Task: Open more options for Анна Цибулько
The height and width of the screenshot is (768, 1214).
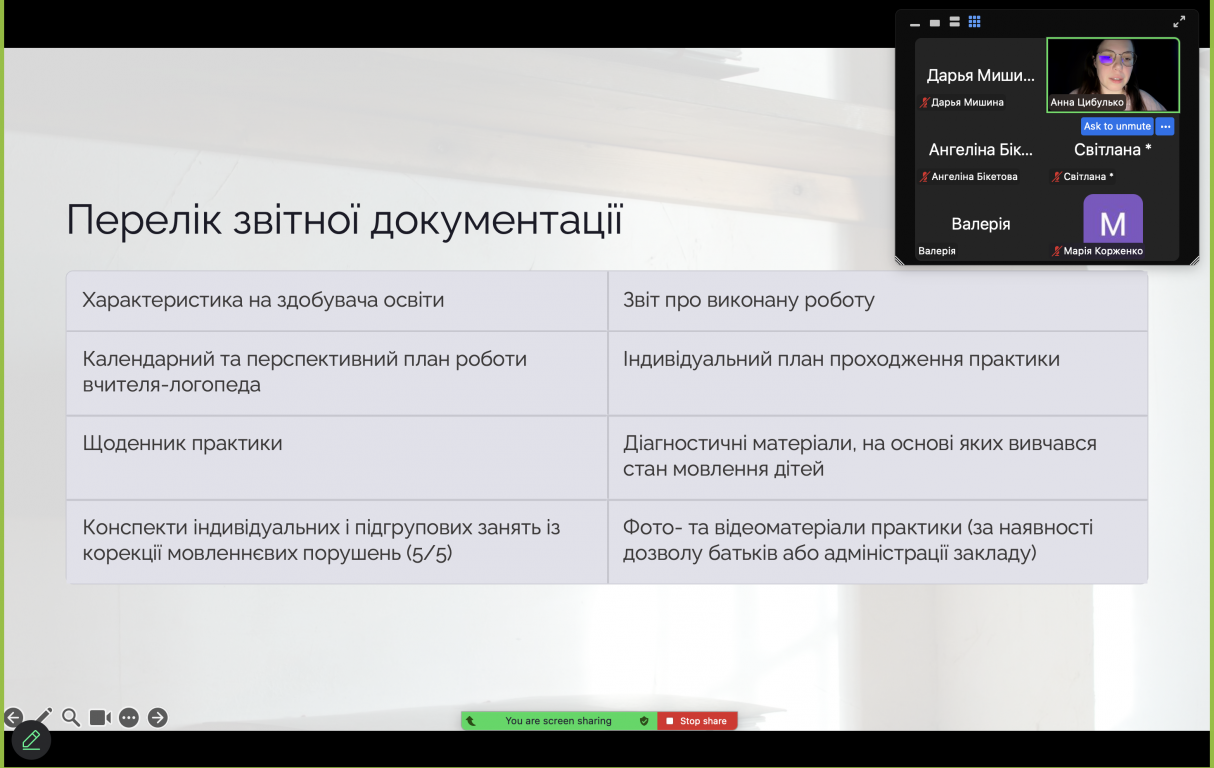Action: pos(1165,127)
